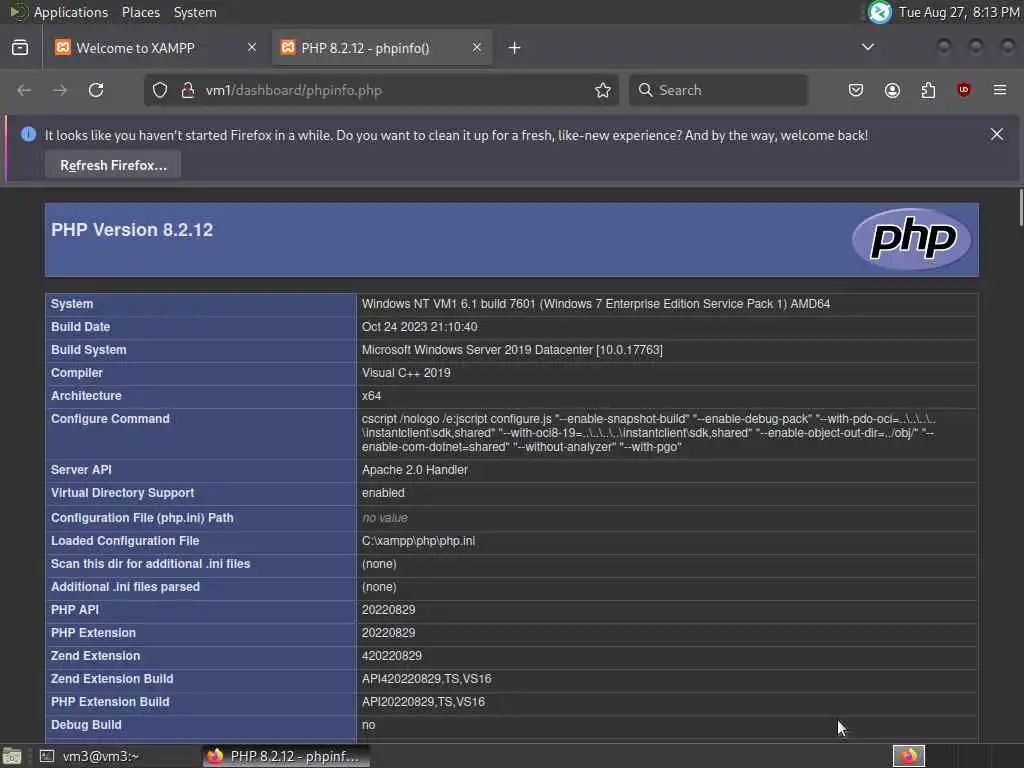
Task: Close the Welcome to XAMPP tab
Action: point(252,47)
